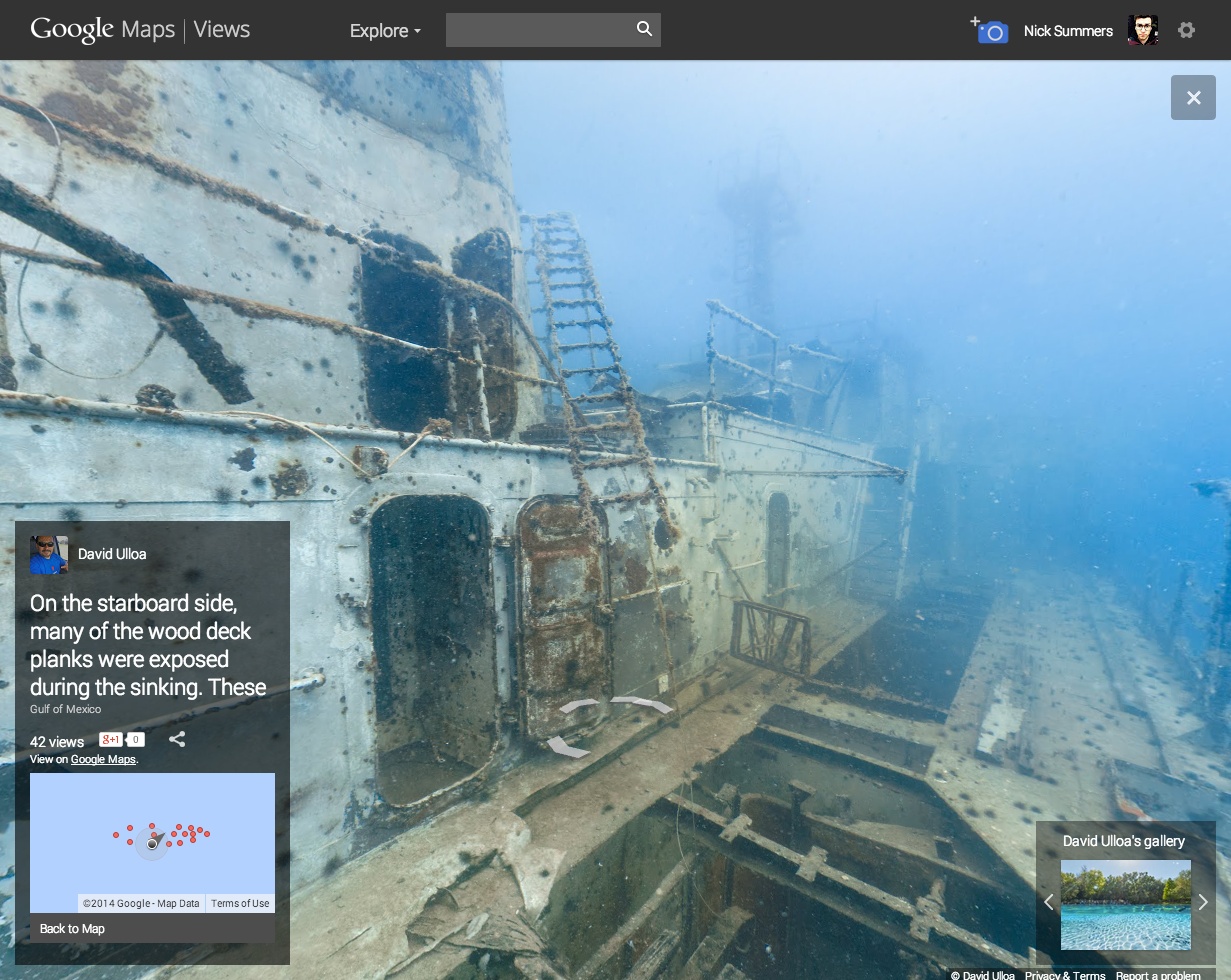The image size is (1231, 980).
Task: Click the © David Ulloa attribution link
Action: point(983,975)
